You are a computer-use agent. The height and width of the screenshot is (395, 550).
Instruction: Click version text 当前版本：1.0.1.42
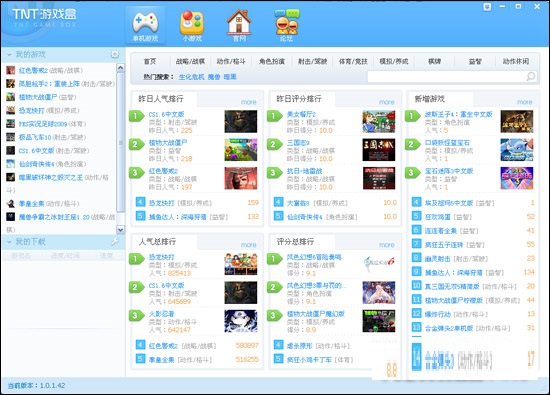point(36,386)
